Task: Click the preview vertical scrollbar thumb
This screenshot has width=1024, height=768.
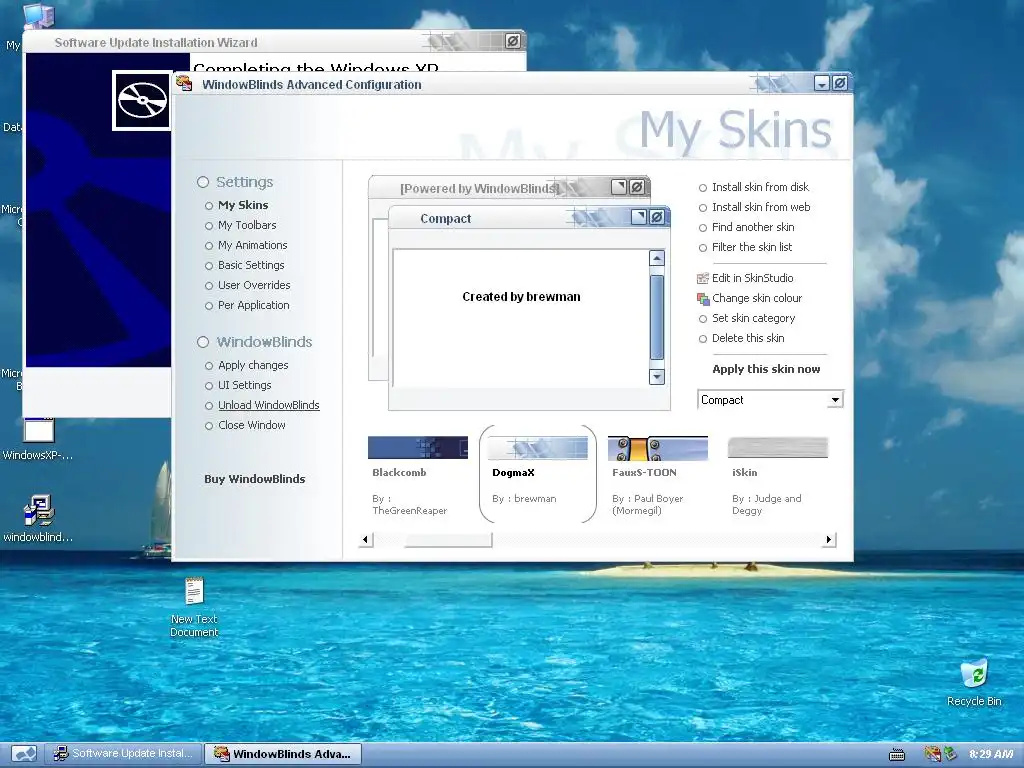Action: pyautogui.click(x=657, y=317)
